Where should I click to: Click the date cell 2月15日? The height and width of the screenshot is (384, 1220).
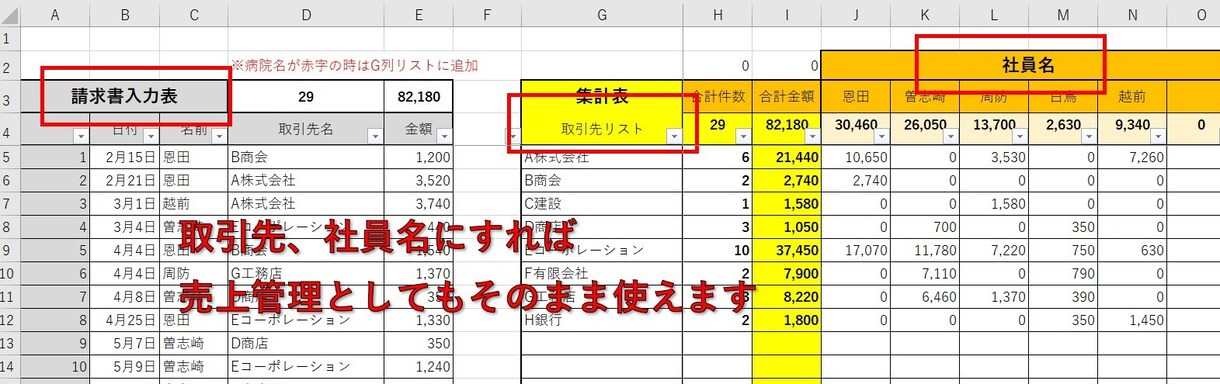pos(124,157)
